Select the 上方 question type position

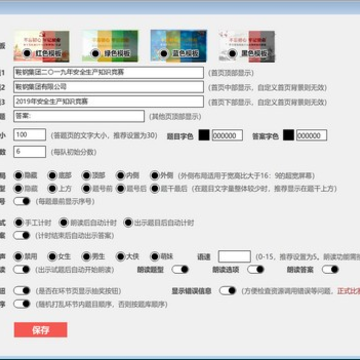point(53,189)
